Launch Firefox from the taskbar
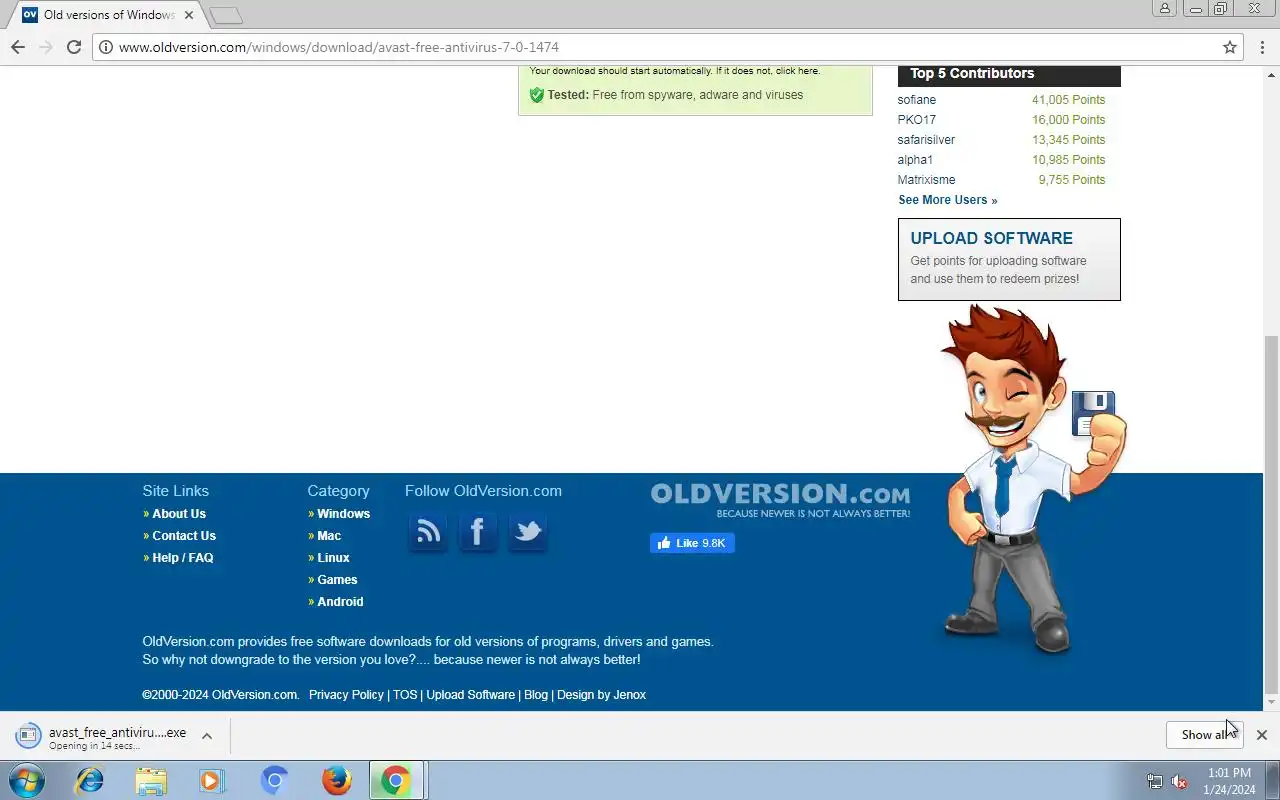 pyautogui.click(x=336, y=780)
